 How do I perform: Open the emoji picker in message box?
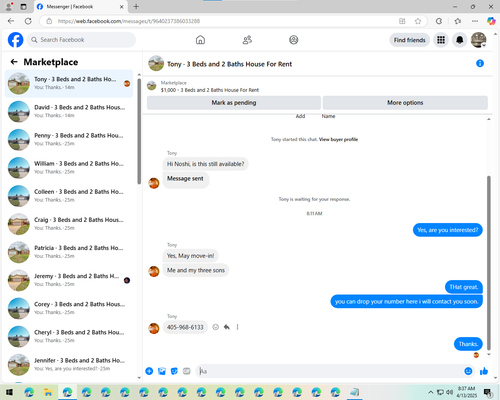468,371
